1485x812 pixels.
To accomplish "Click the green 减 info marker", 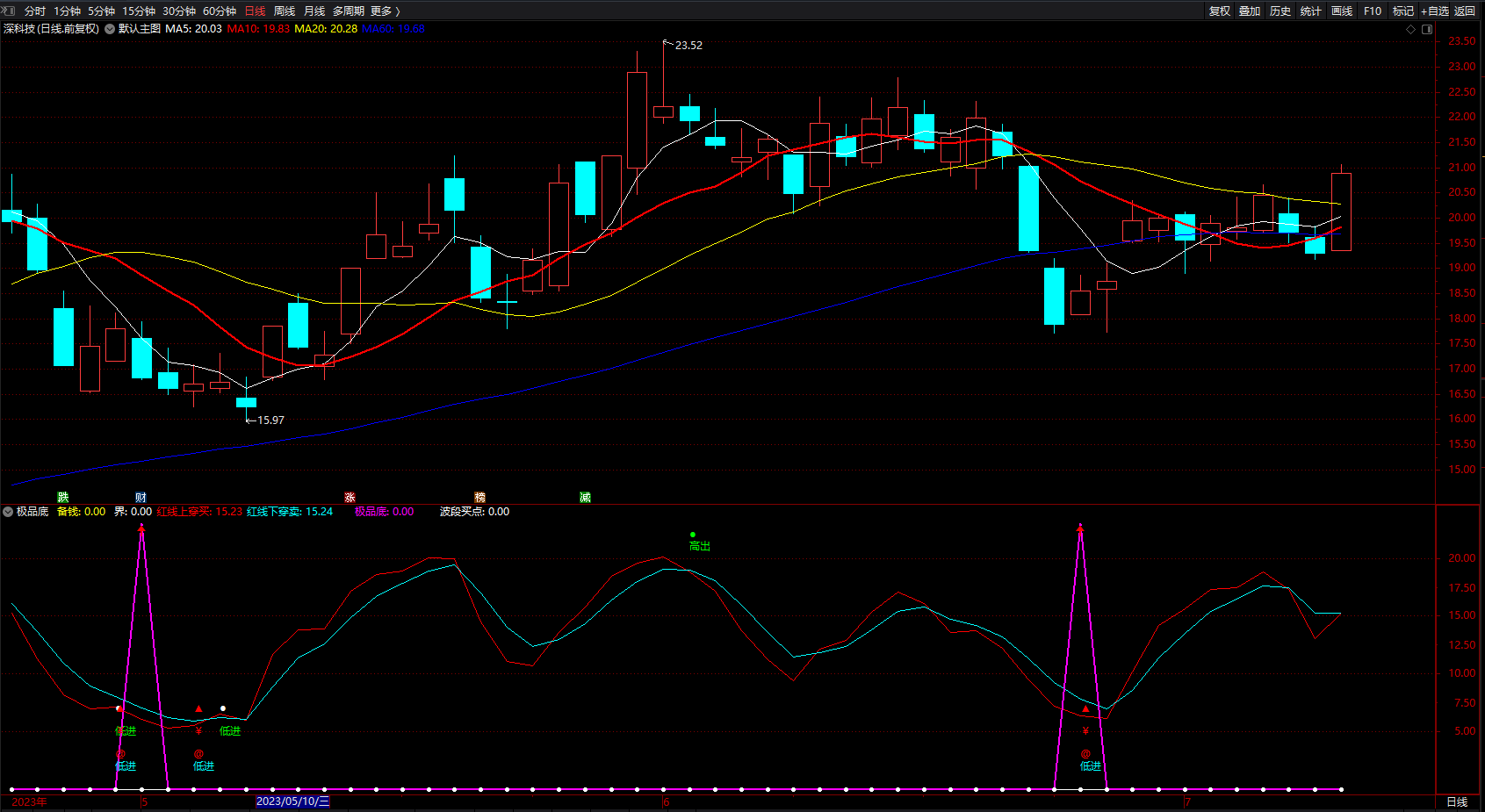I will click(x=585, y=498).
